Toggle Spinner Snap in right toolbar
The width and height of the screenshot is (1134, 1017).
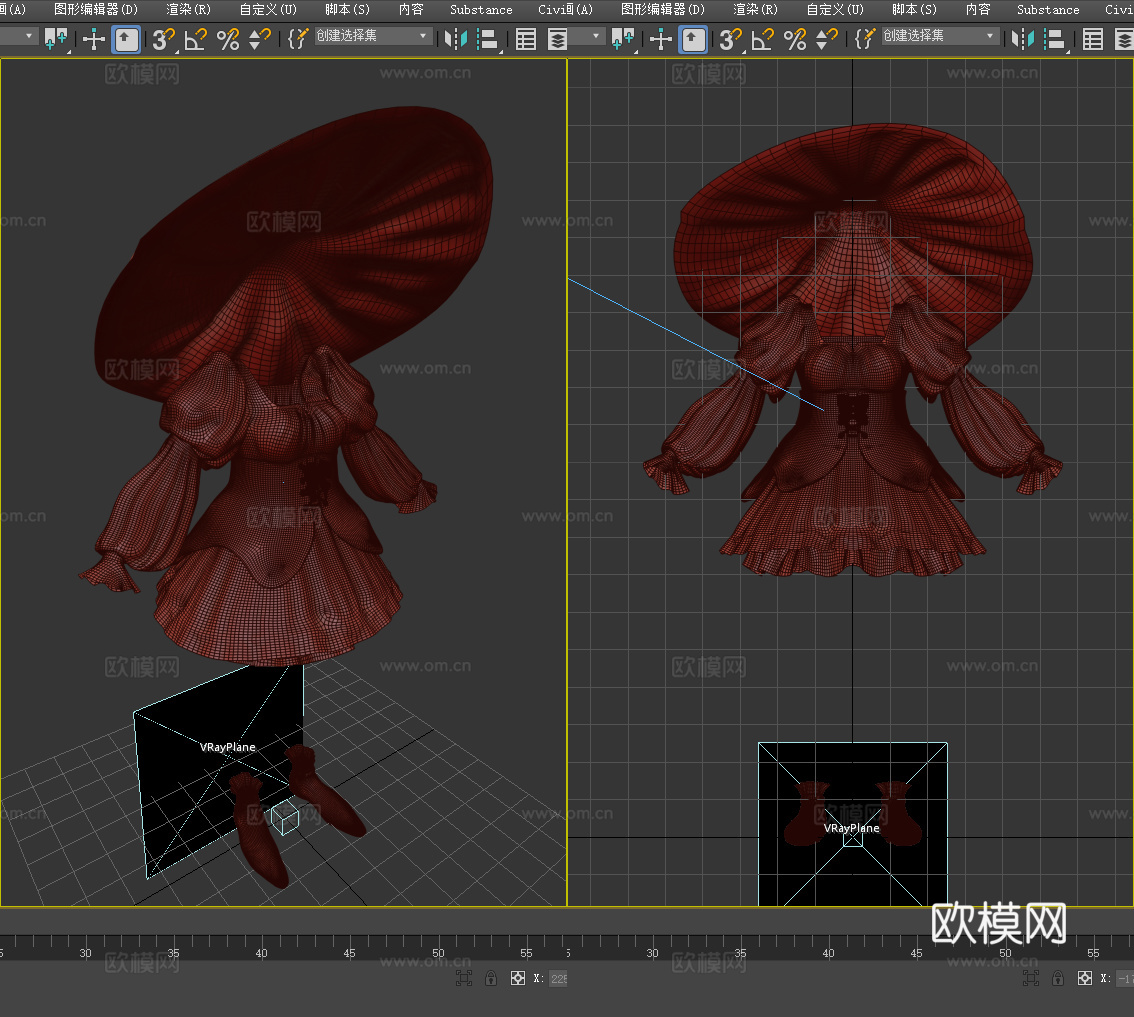point(827,39)
